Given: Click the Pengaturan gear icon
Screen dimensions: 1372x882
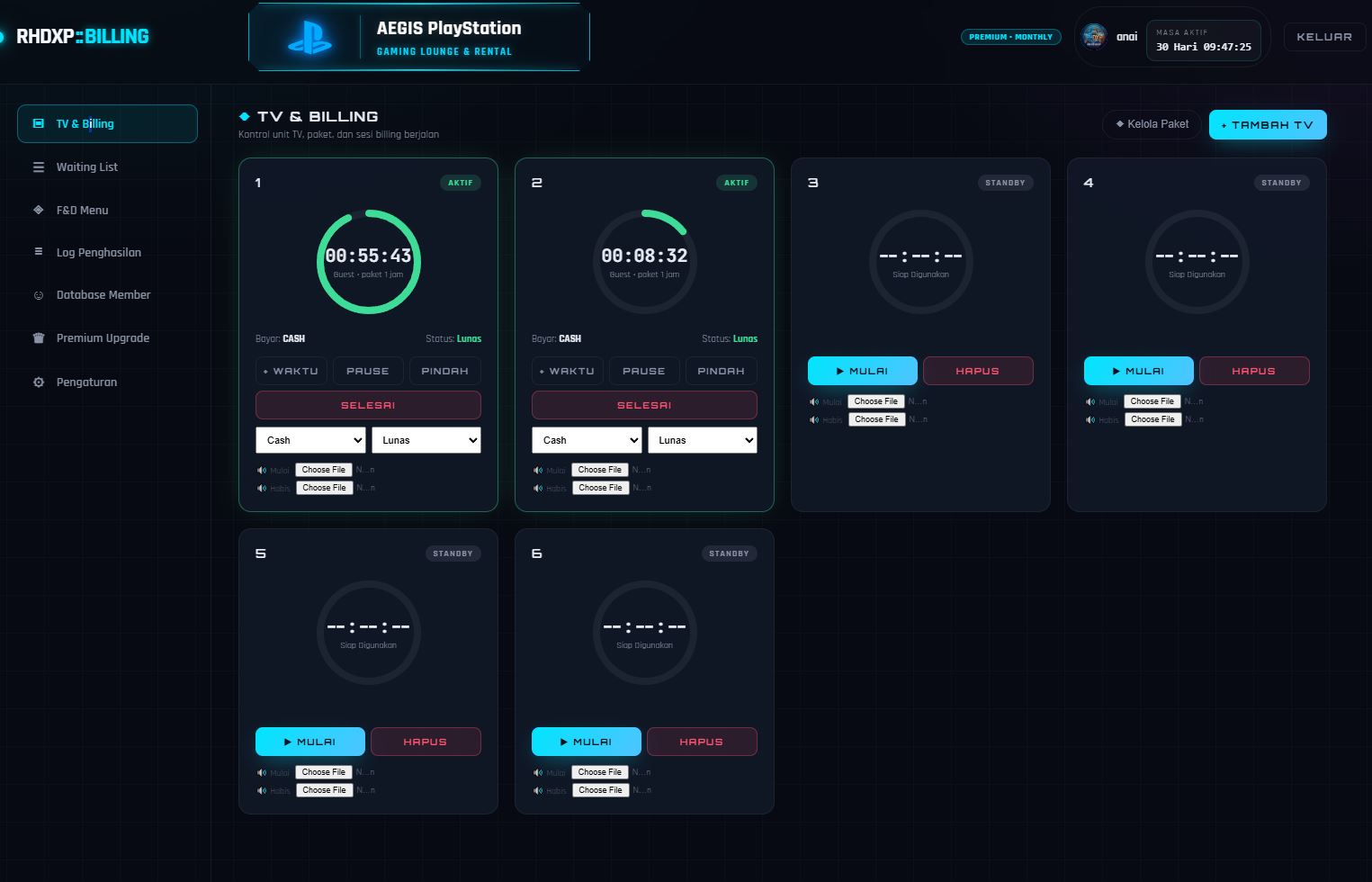Looking at the screenshot, I should (39, 382).
